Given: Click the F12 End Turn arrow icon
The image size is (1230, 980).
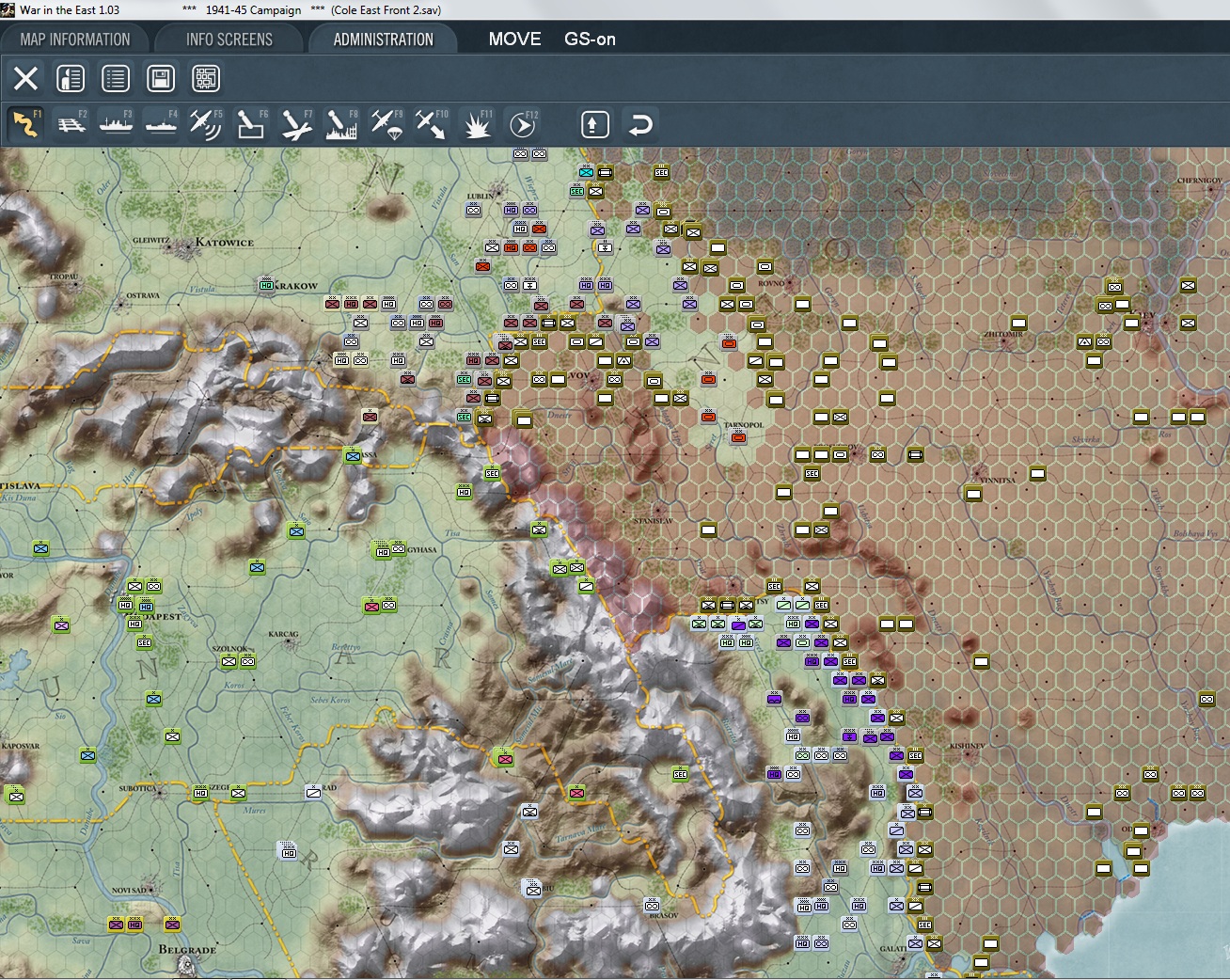Looking at the screenshot, I should coord(522,124).
